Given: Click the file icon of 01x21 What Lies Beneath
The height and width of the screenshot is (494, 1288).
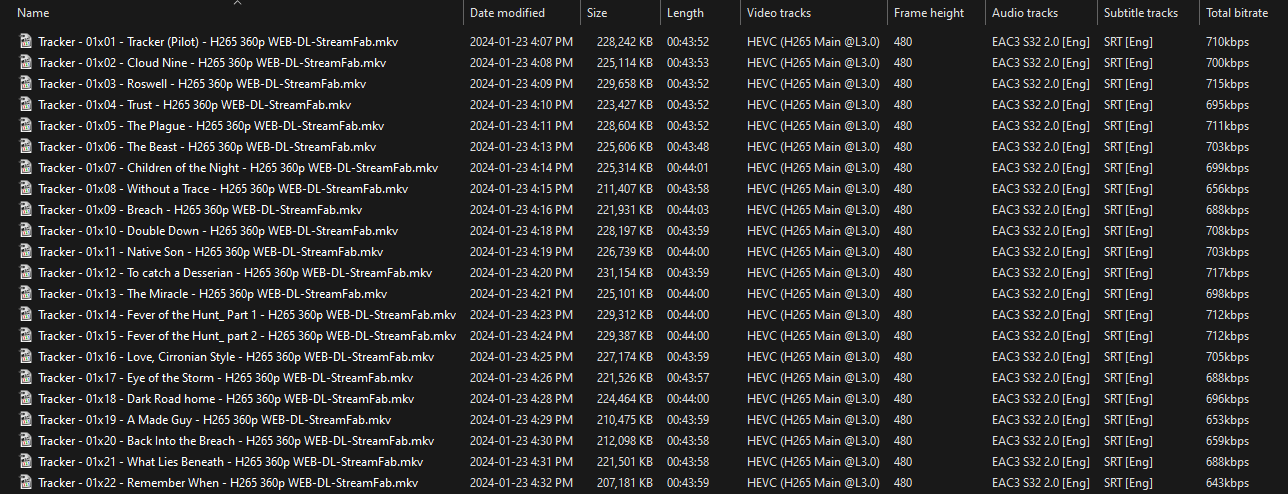Looking at the screenshot, I should (26, 462).
